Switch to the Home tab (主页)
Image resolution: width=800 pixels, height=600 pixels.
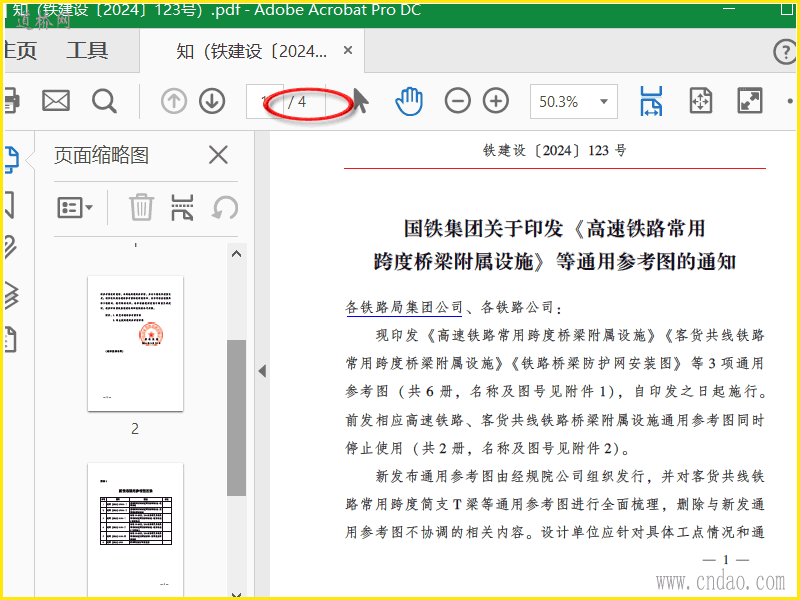(x=20, y=51)
